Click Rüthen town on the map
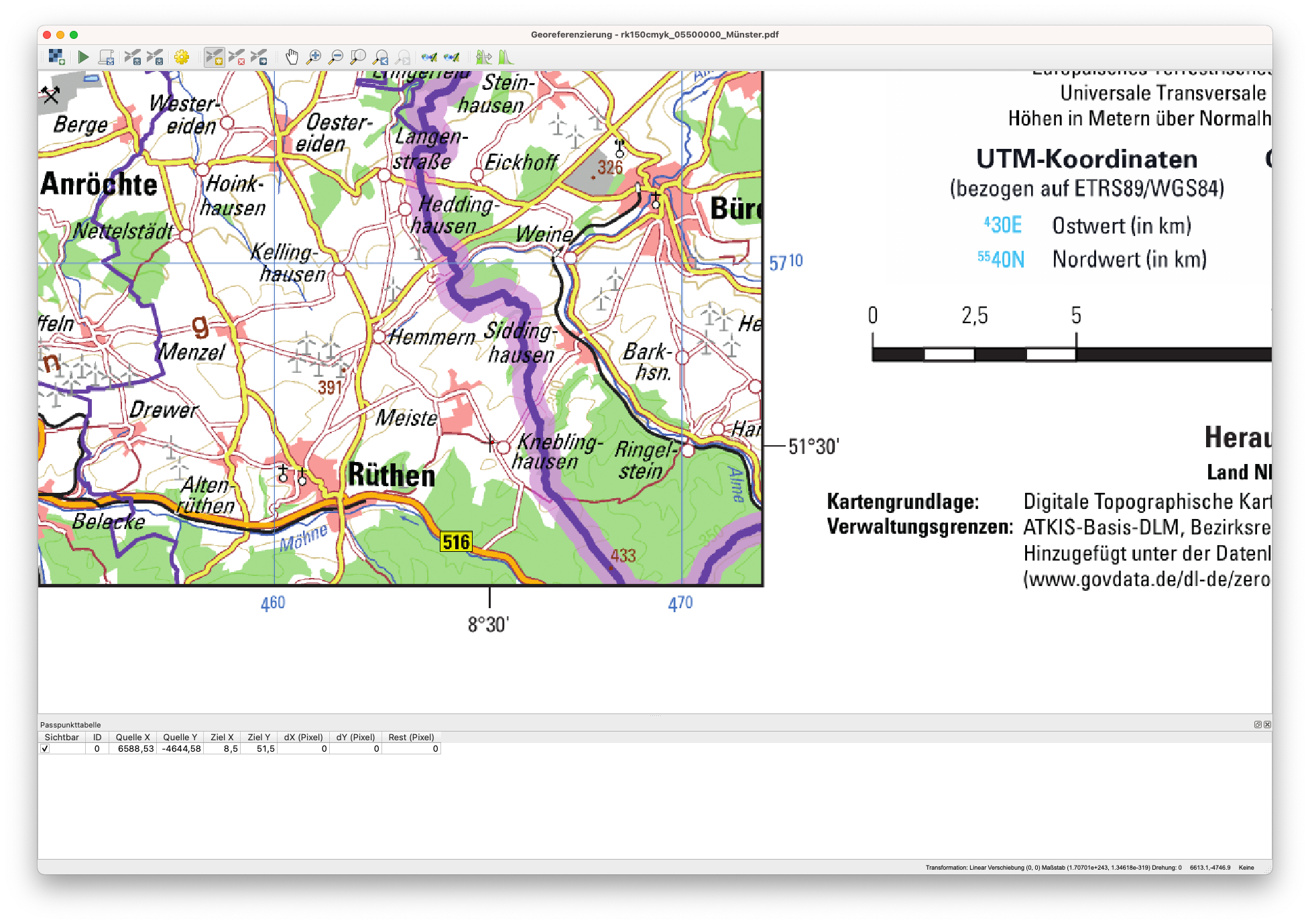Screen dimensions: 1310x924 [x=392, y=475]
